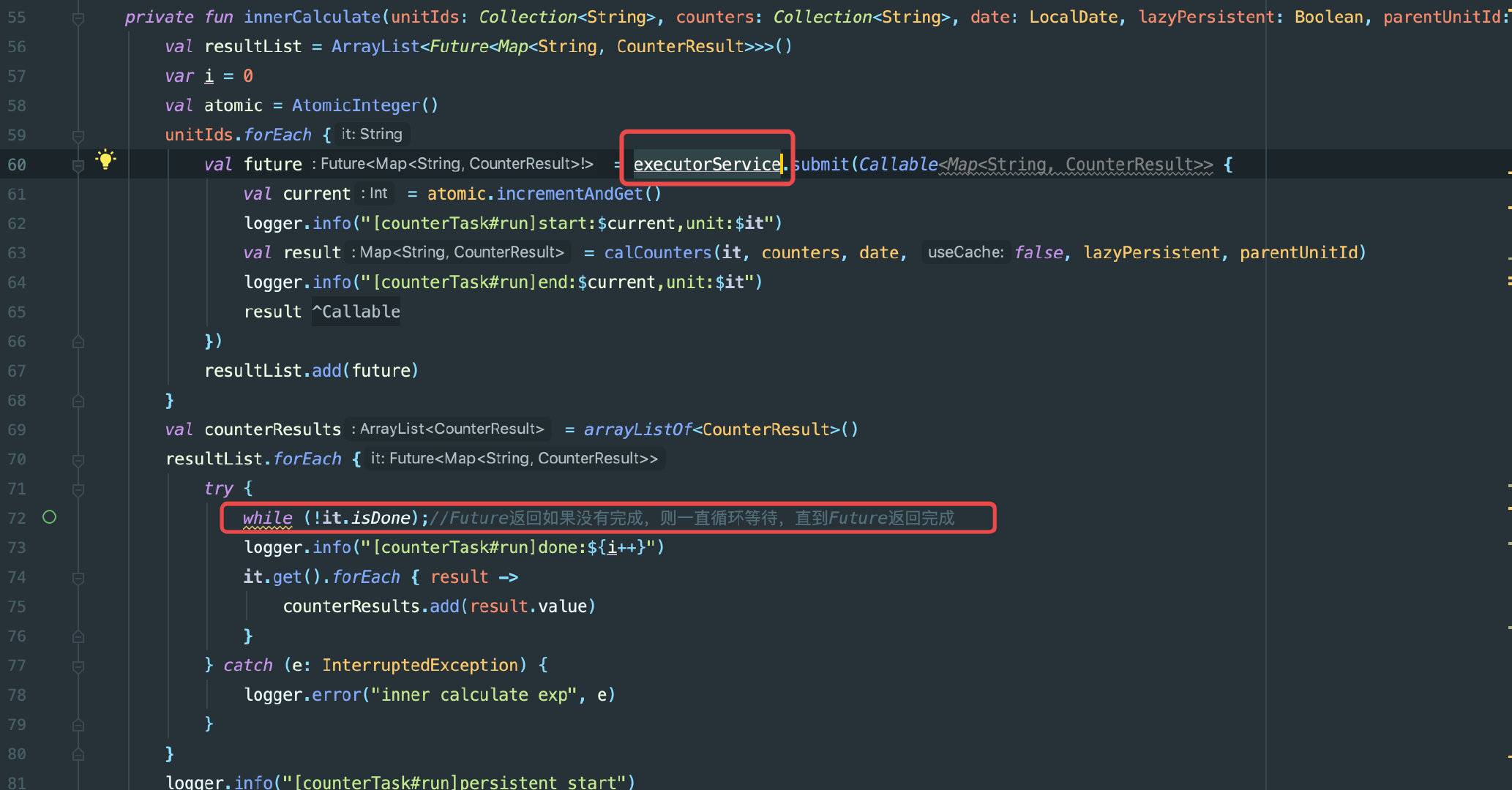Fold the resultList.forEach block at line 70
The height and width of the screenshot is (790, 1512).
point(78,460)
